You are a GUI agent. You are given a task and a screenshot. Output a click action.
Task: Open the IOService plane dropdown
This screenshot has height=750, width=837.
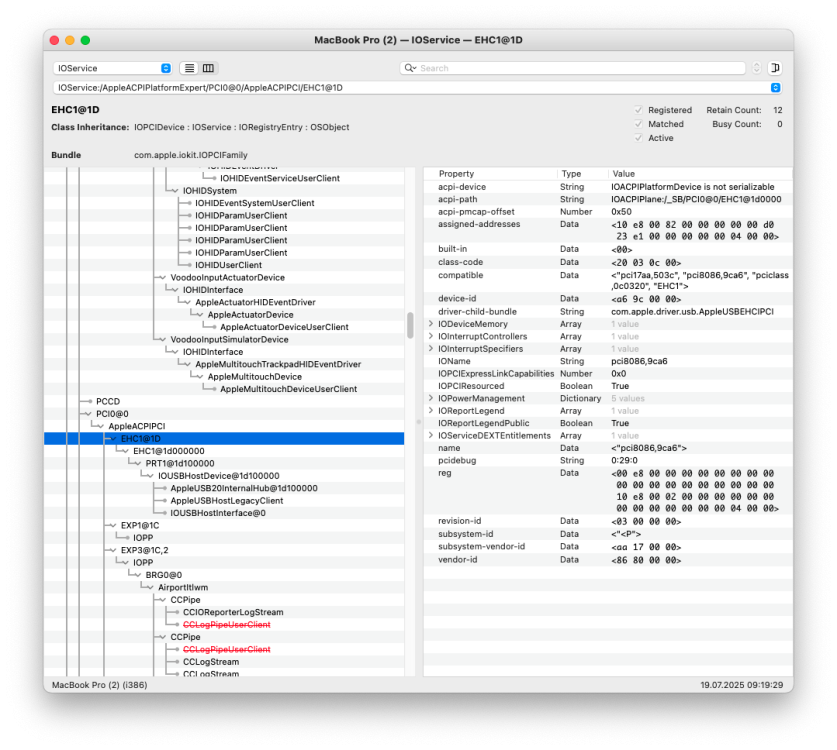(113, 68)
